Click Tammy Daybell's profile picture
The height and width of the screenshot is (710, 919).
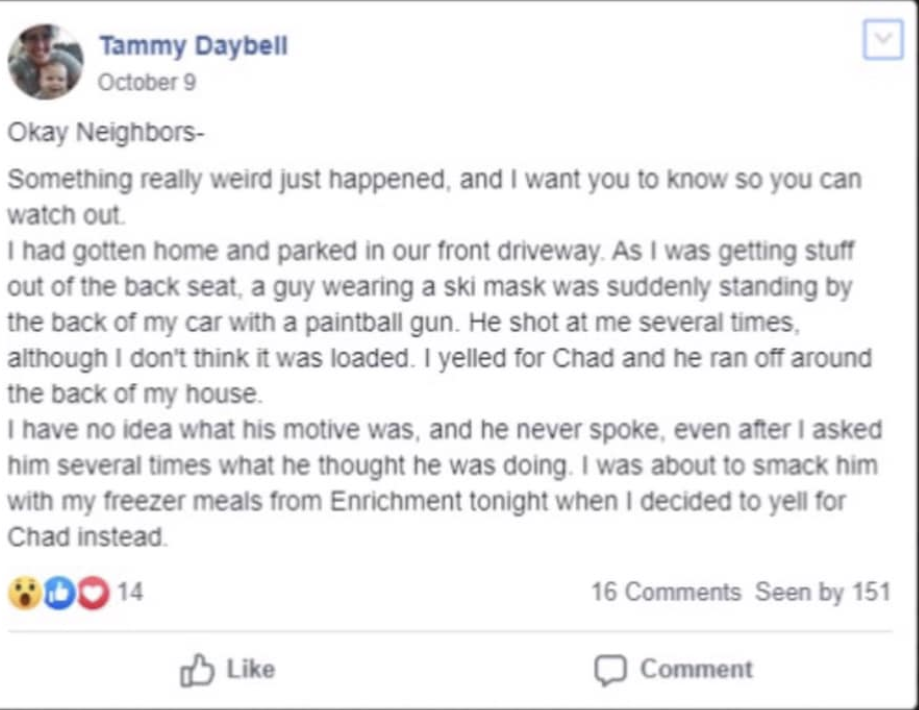[46, 62]
